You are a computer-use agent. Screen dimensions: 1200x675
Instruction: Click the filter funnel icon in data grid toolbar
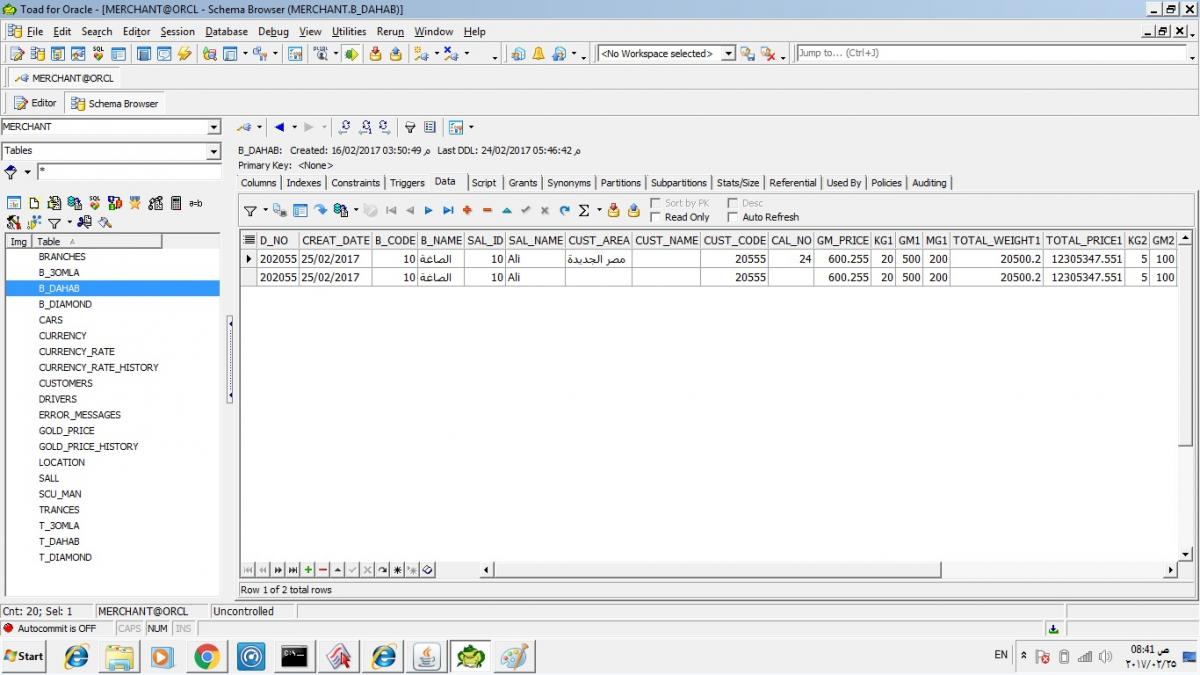pos(251,210)
